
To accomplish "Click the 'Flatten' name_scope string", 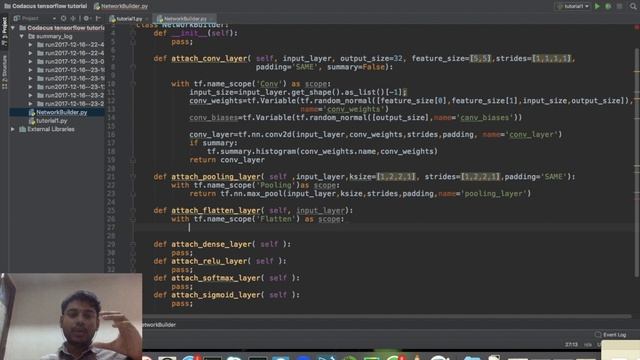I will click(x=277, y=219).
